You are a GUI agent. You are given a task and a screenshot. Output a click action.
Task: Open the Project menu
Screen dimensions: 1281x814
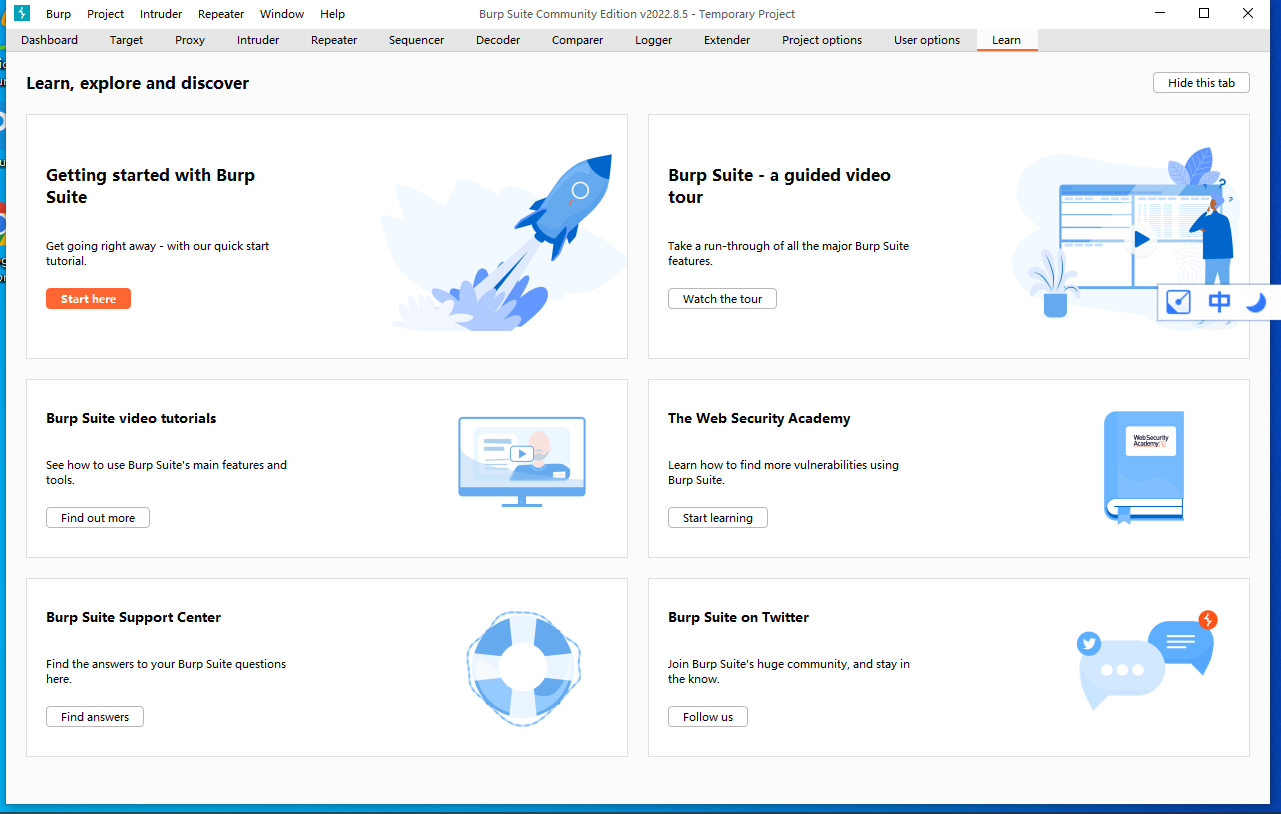pyautogui.click(x=106, y=14)
